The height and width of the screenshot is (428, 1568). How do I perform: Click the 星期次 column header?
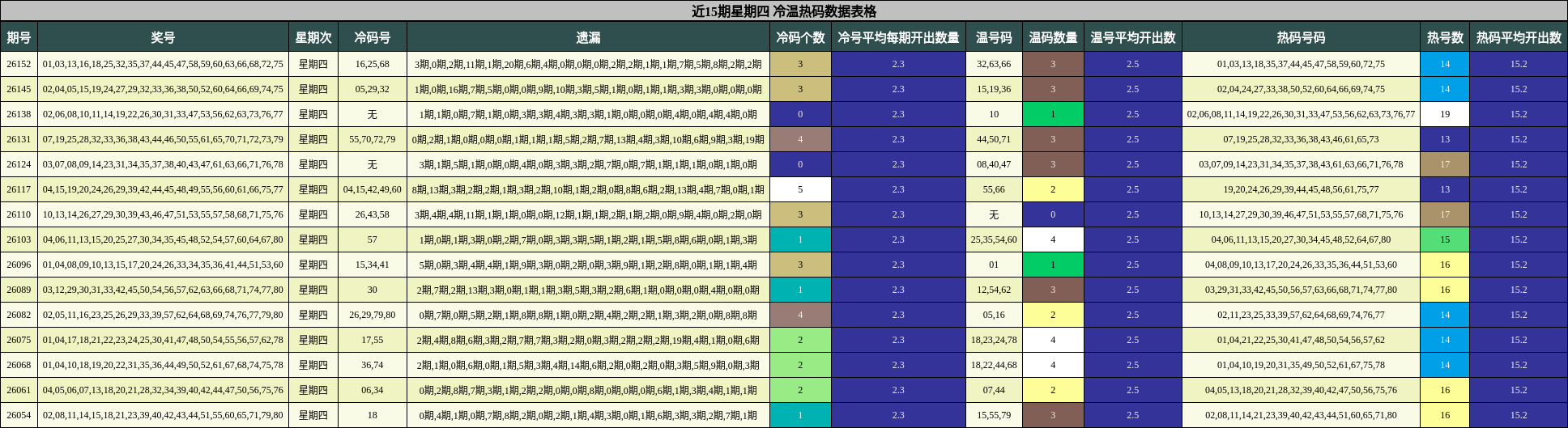click(x=313, y=37)
